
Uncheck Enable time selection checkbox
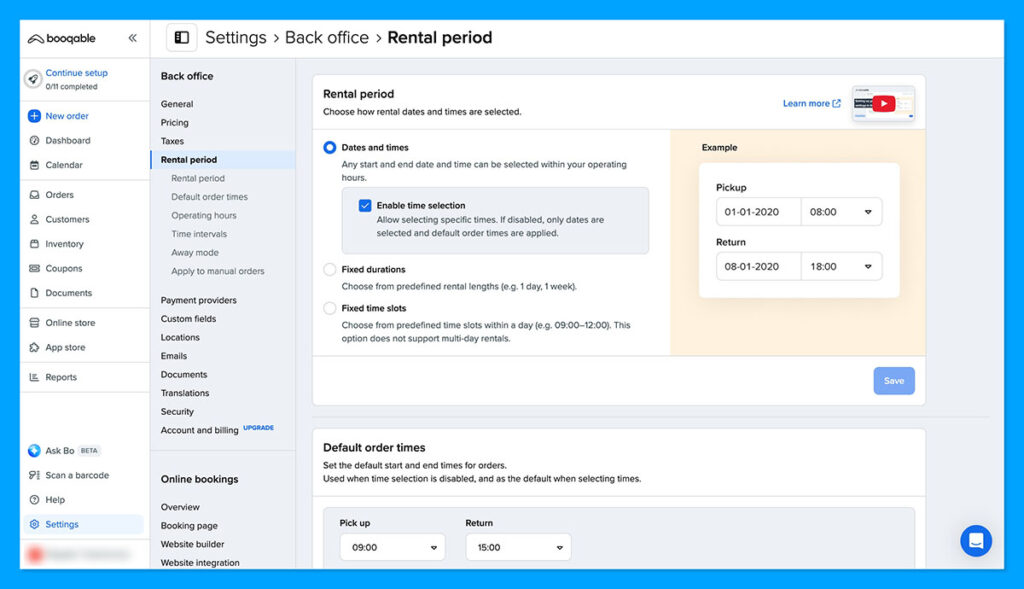(365, 205)
